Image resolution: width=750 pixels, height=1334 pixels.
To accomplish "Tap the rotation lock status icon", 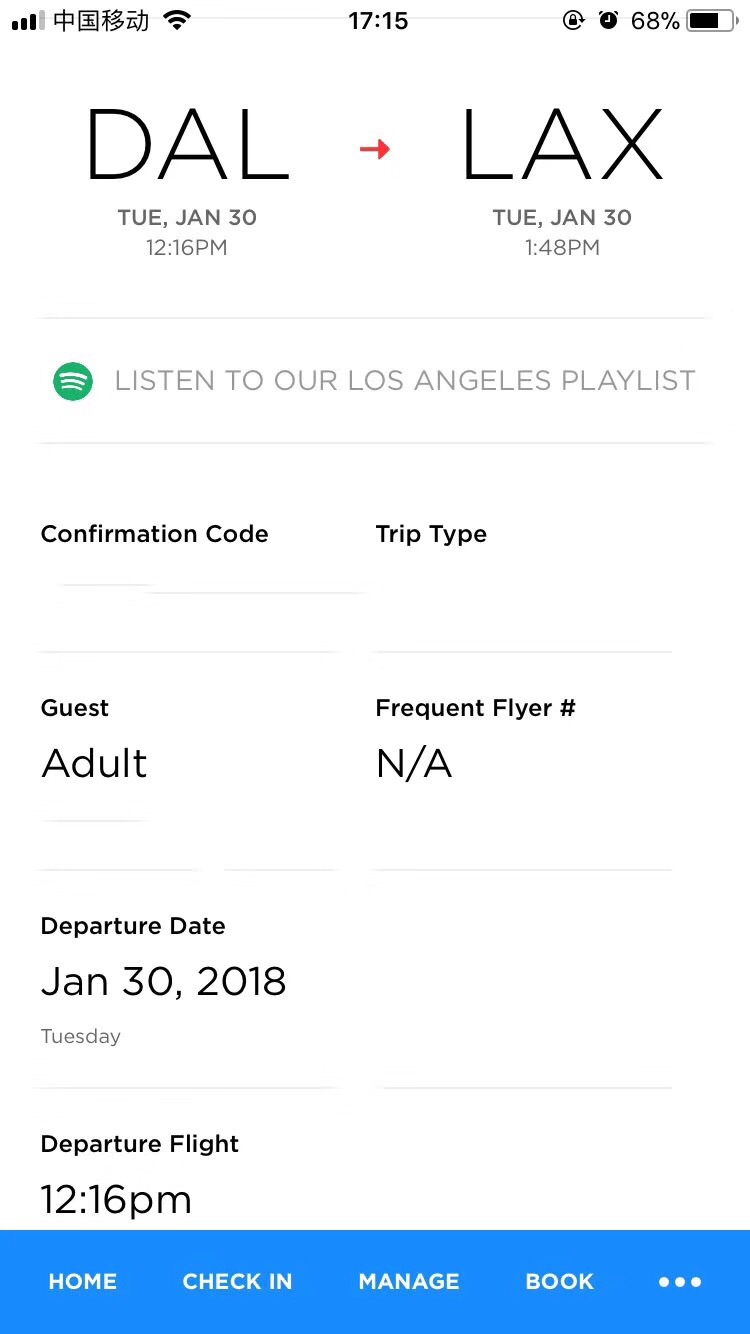I will (x=573, y=20).
